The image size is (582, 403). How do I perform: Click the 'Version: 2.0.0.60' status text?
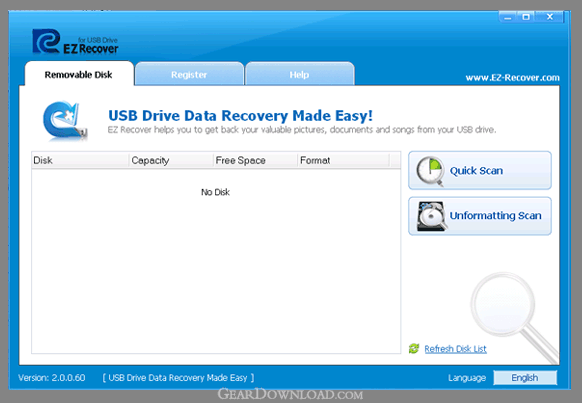(52, 378)
